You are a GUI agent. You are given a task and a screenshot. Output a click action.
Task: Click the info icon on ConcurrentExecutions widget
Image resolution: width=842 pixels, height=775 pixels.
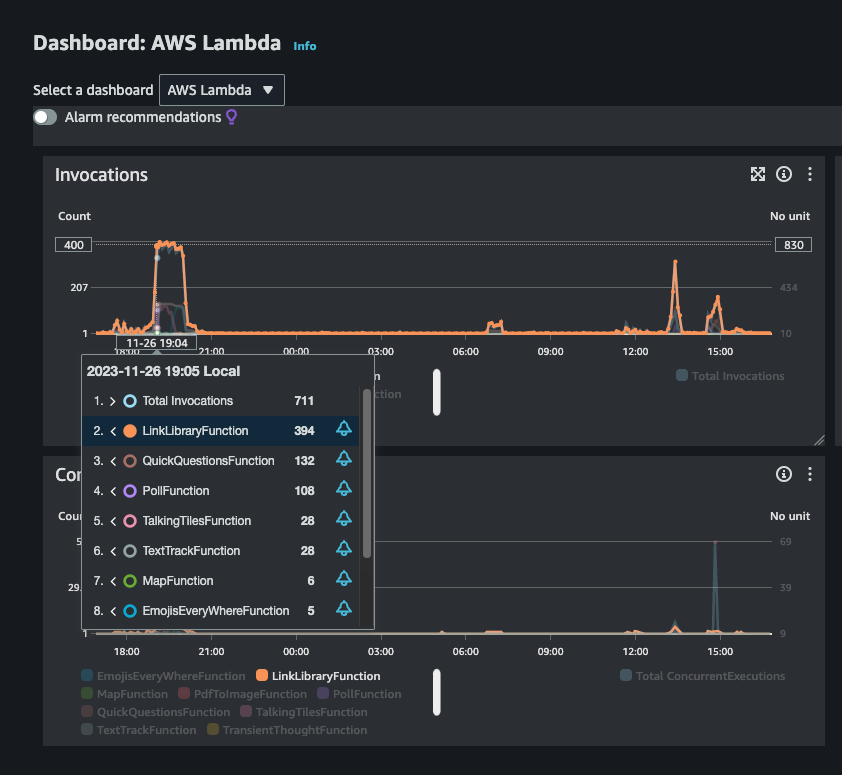tap(783, 474)
